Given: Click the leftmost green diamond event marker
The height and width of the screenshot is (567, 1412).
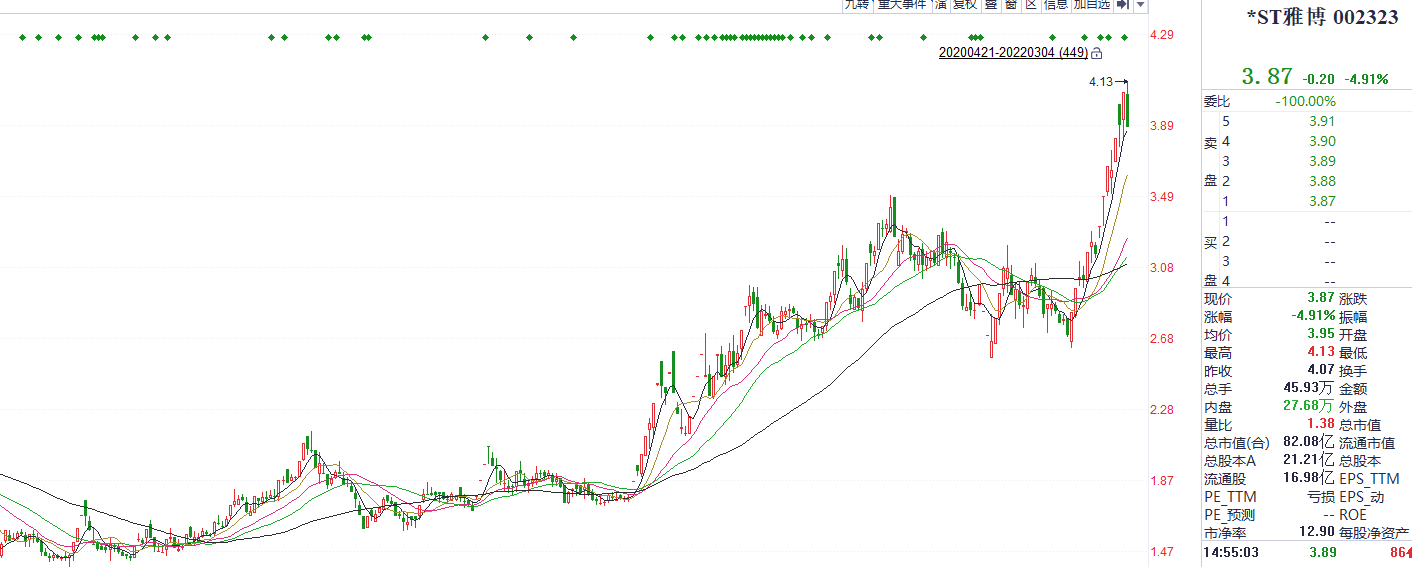Looking at the screenshot, I should tap(22, 38).
